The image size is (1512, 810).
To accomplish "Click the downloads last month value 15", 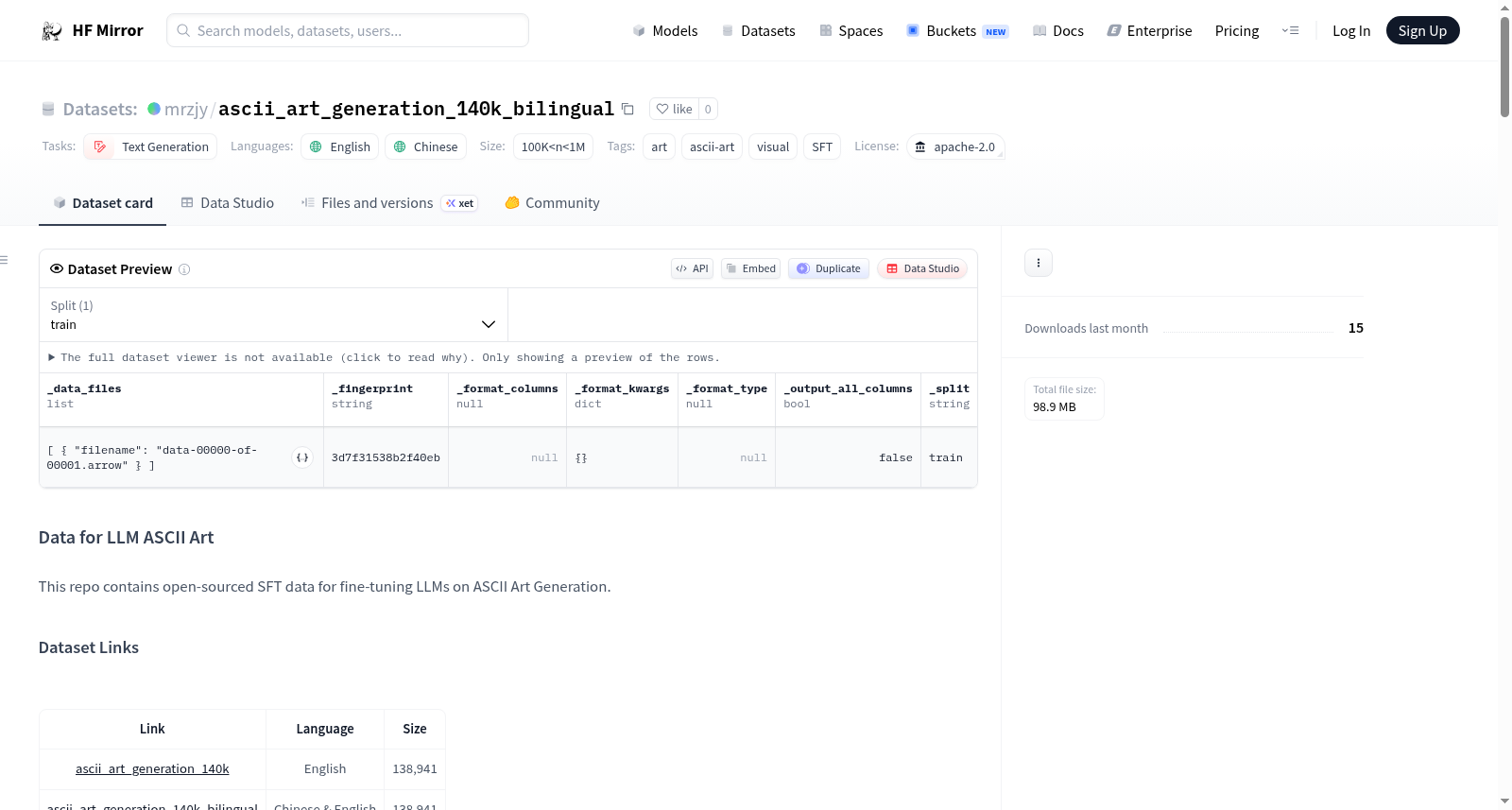I will pyautogui.click(x=1356, y=328).
